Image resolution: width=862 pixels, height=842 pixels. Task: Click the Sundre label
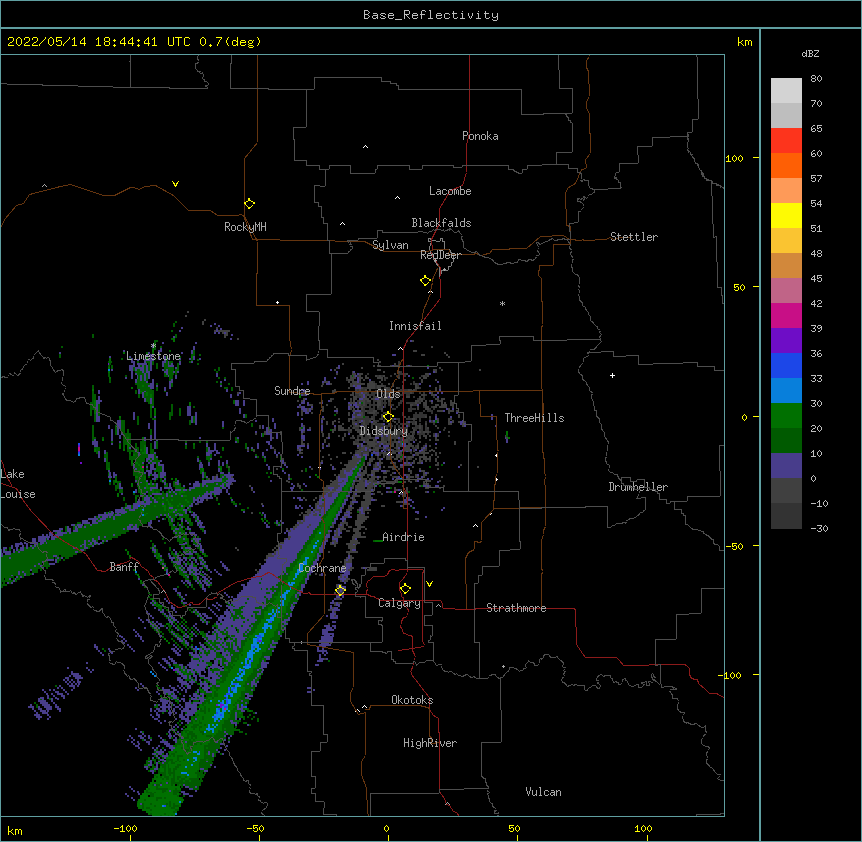tap(292, 391)
